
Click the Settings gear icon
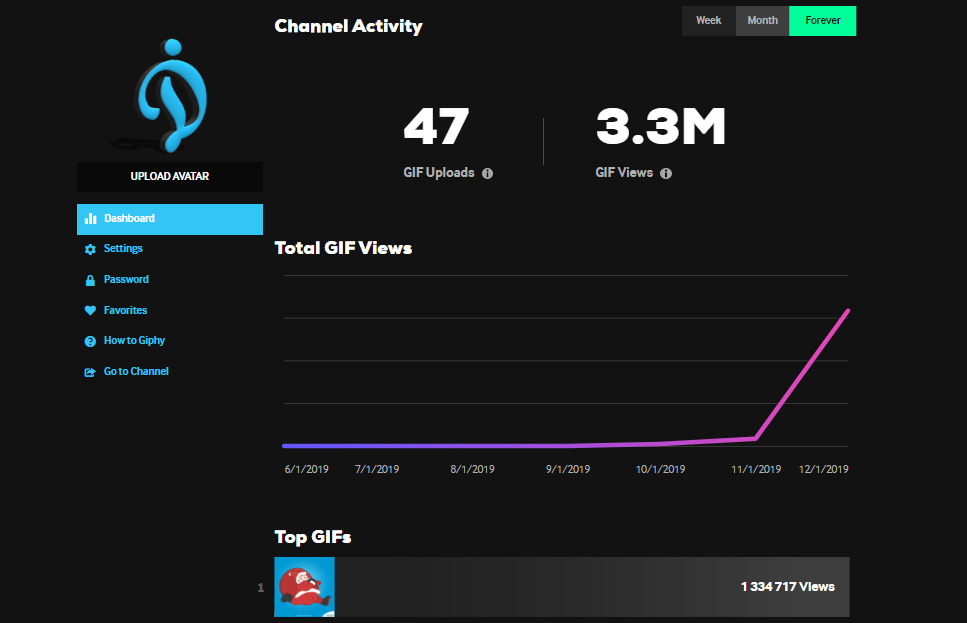90,249
